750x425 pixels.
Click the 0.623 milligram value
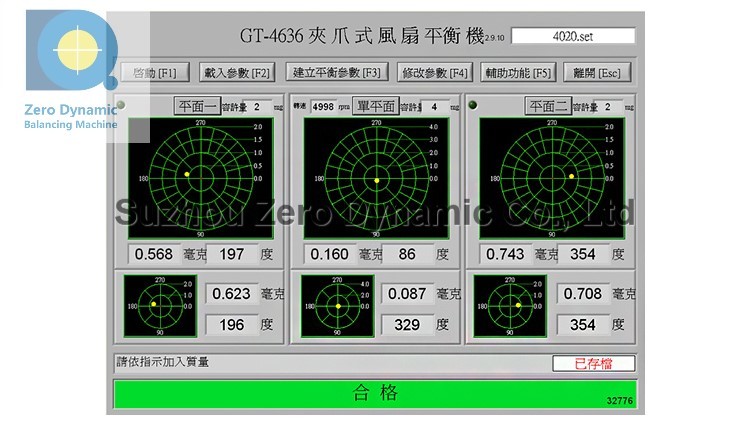[232, 294]
